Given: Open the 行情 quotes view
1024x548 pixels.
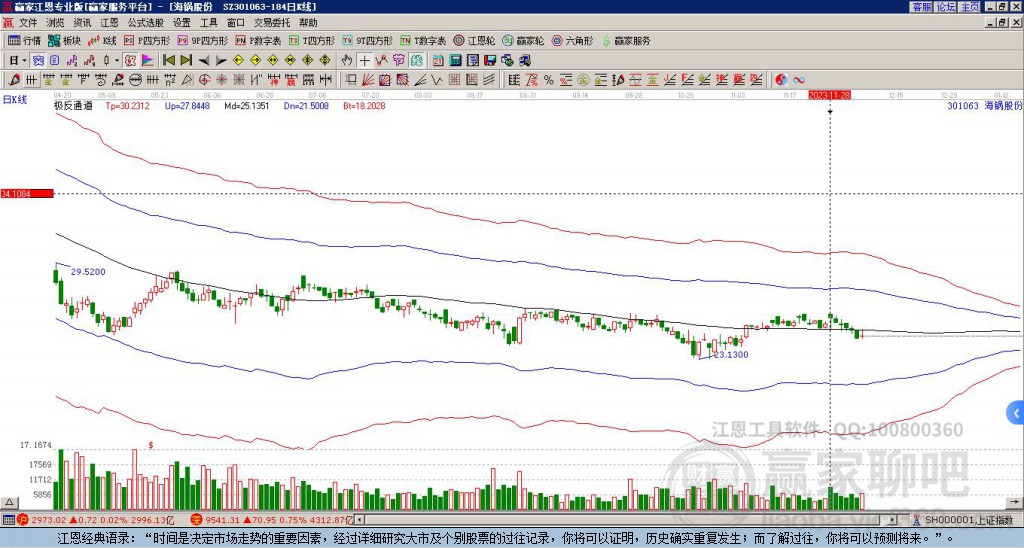Looking at the screenshot, I should click(x=24, y=40).
